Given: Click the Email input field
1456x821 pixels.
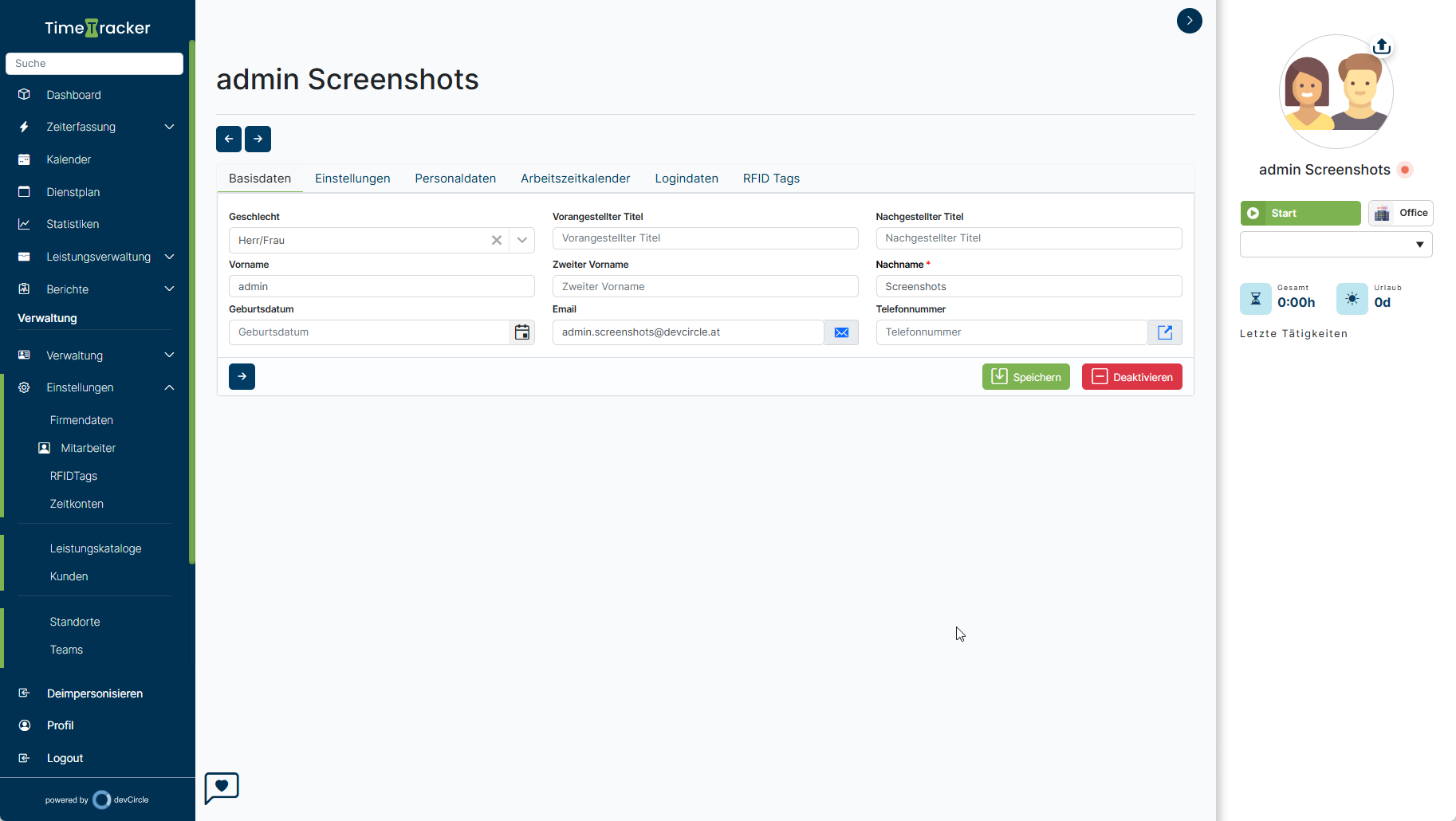Looking at the screenshot, I should point(688,332).
